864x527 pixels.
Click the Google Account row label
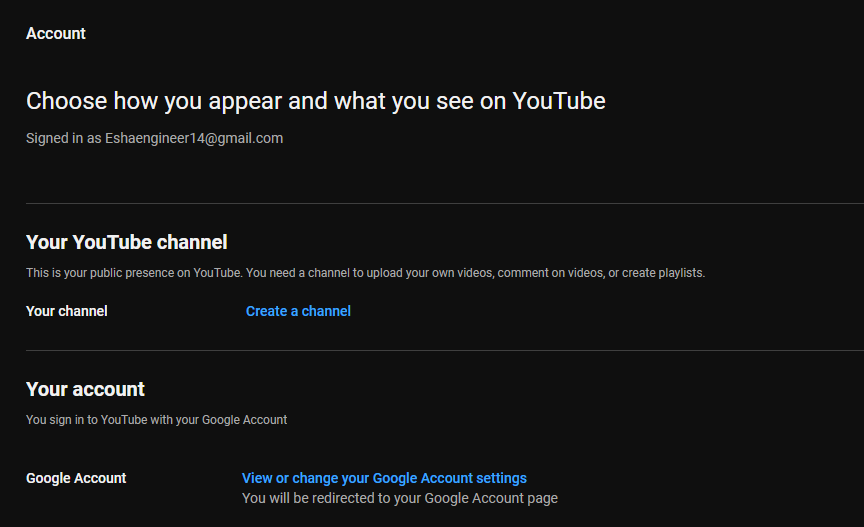pos(76,478)
